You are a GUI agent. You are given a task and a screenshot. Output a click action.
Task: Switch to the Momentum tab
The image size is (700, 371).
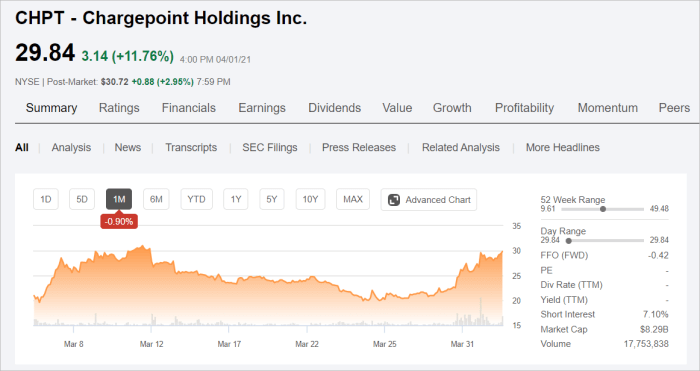click(x=608, y=108)
